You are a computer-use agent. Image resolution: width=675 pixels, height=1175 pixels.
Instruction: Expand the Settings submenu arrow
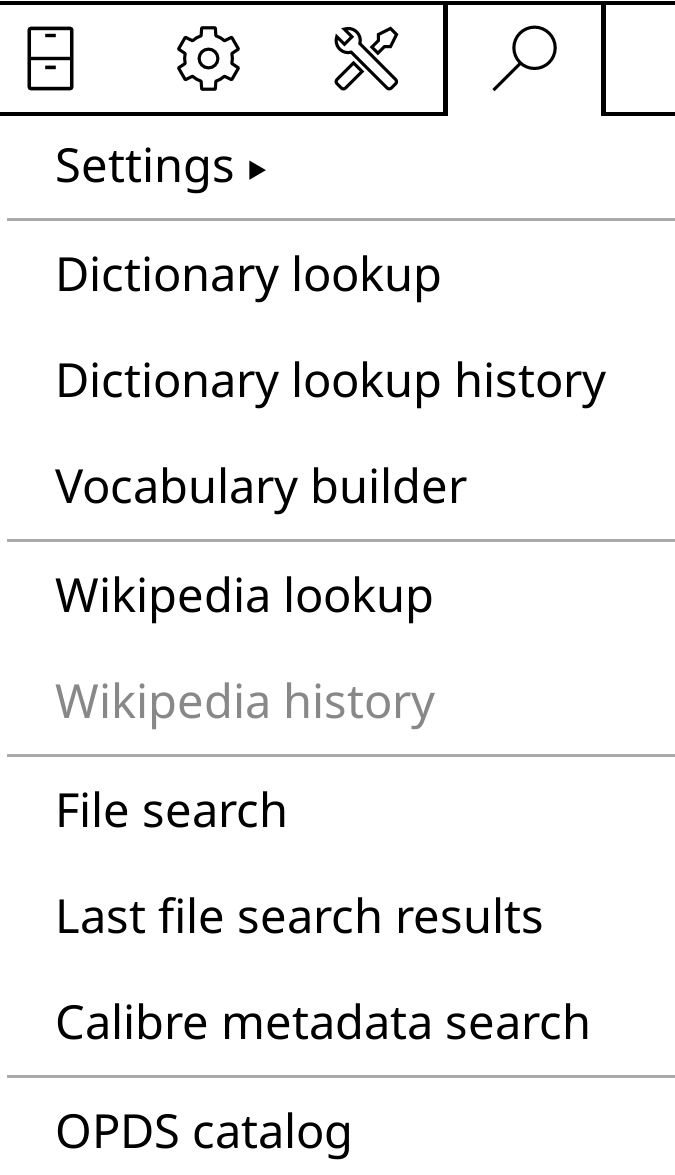[x=258, y=170]
